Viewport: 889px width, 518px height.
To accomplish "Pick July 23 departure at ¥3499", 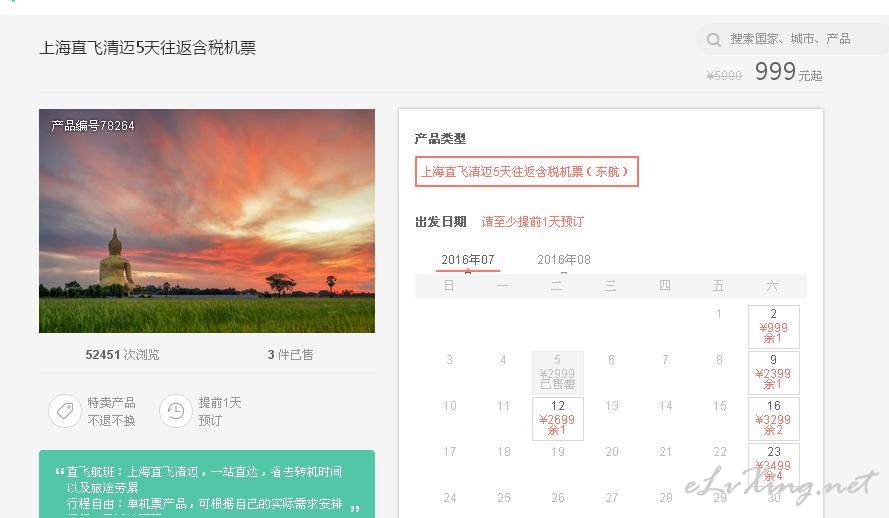I will (x=773, y=464).
